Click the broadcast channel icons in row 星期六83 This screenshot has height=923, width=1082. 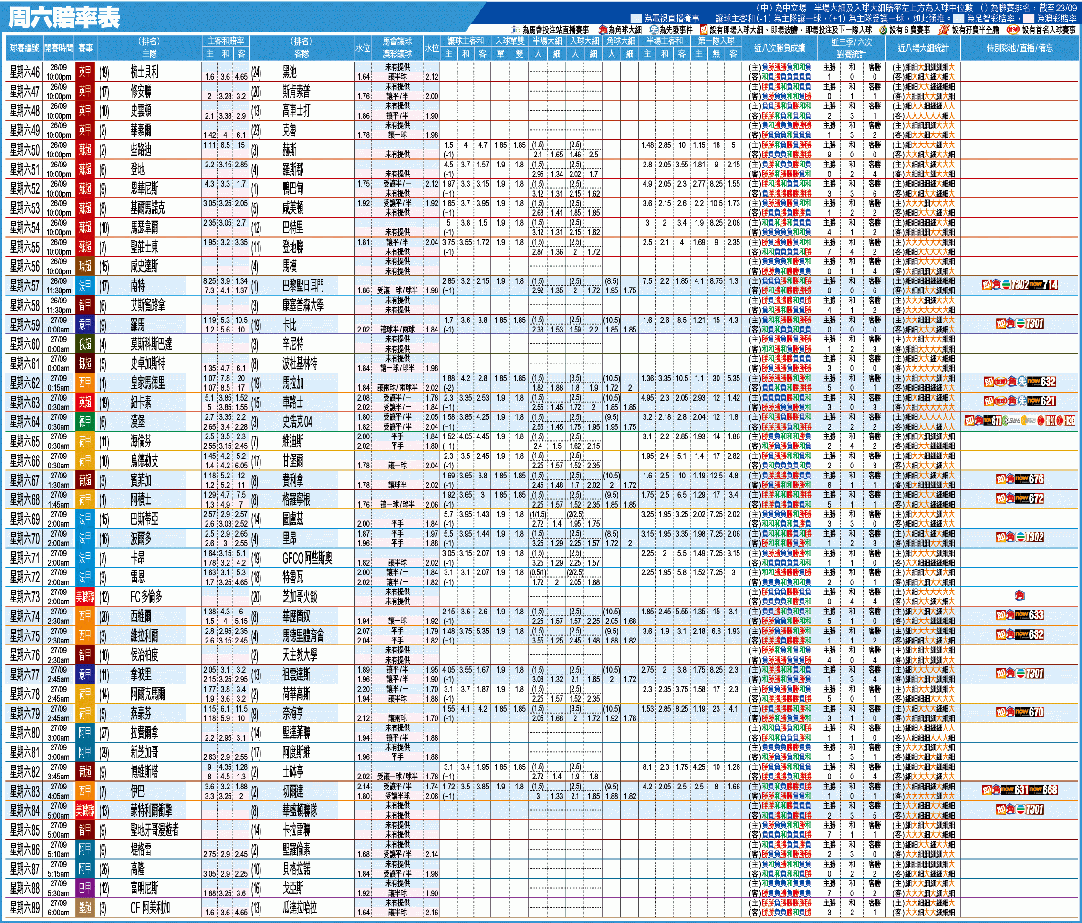pos(1020,790)
